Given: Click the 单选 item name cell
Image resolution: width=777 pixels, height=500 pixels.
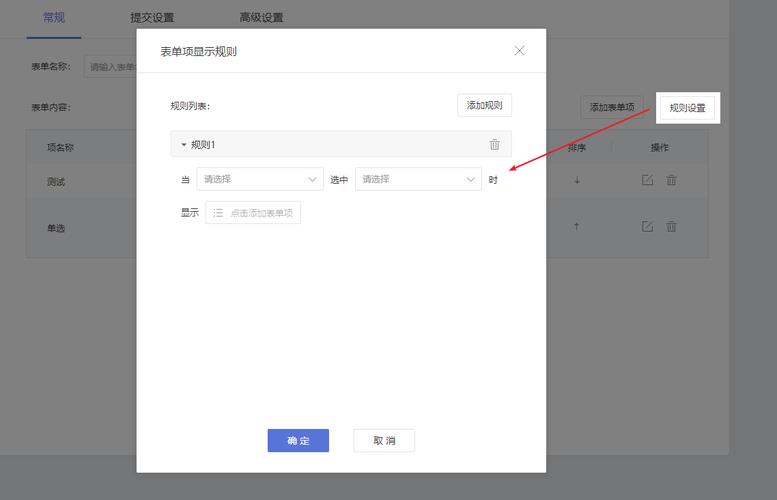Looking at the screenshot, I should click(x=56, y=228).
